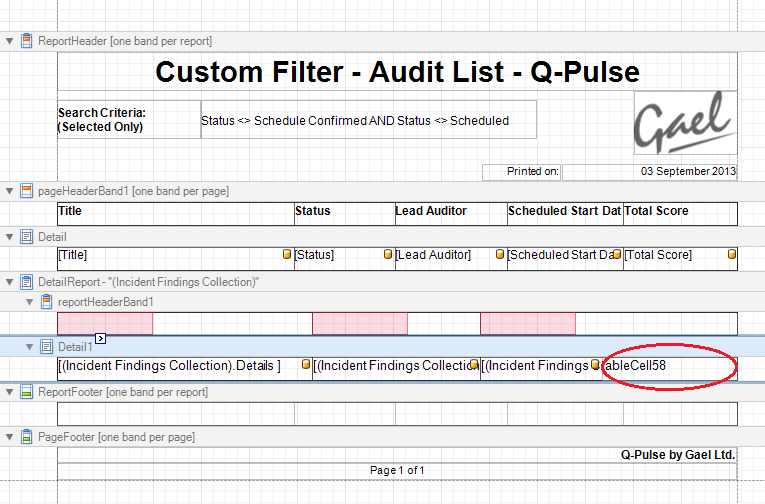Click the pageHeaderBand1 band icon
The image size is (765, 504).
pos(27,191)
